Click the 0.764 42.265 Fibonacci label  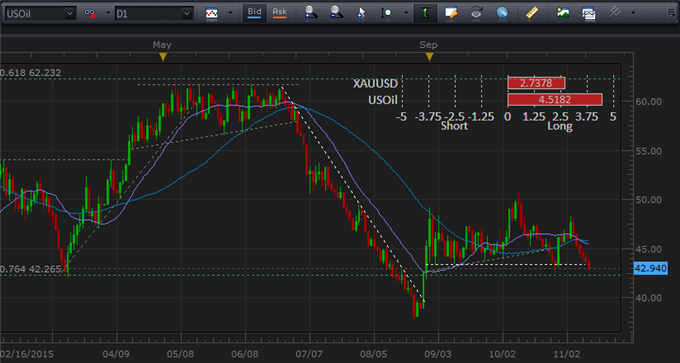click(x=30, y=269)
